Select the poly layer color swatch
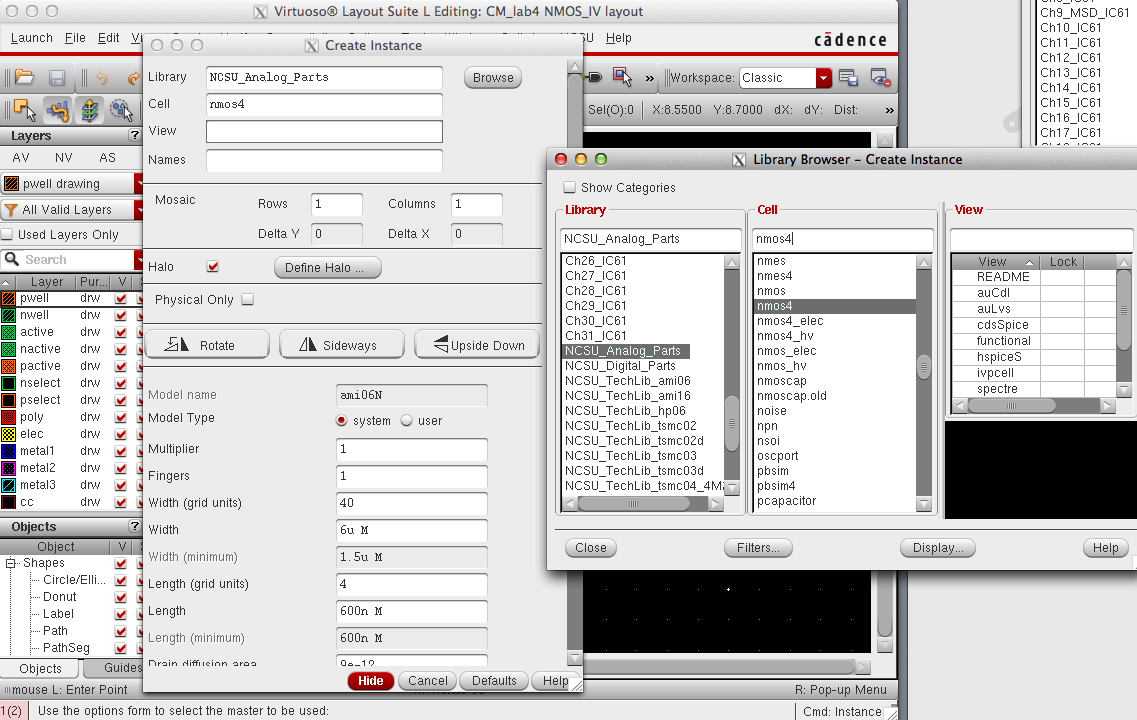 coord(9,417)
